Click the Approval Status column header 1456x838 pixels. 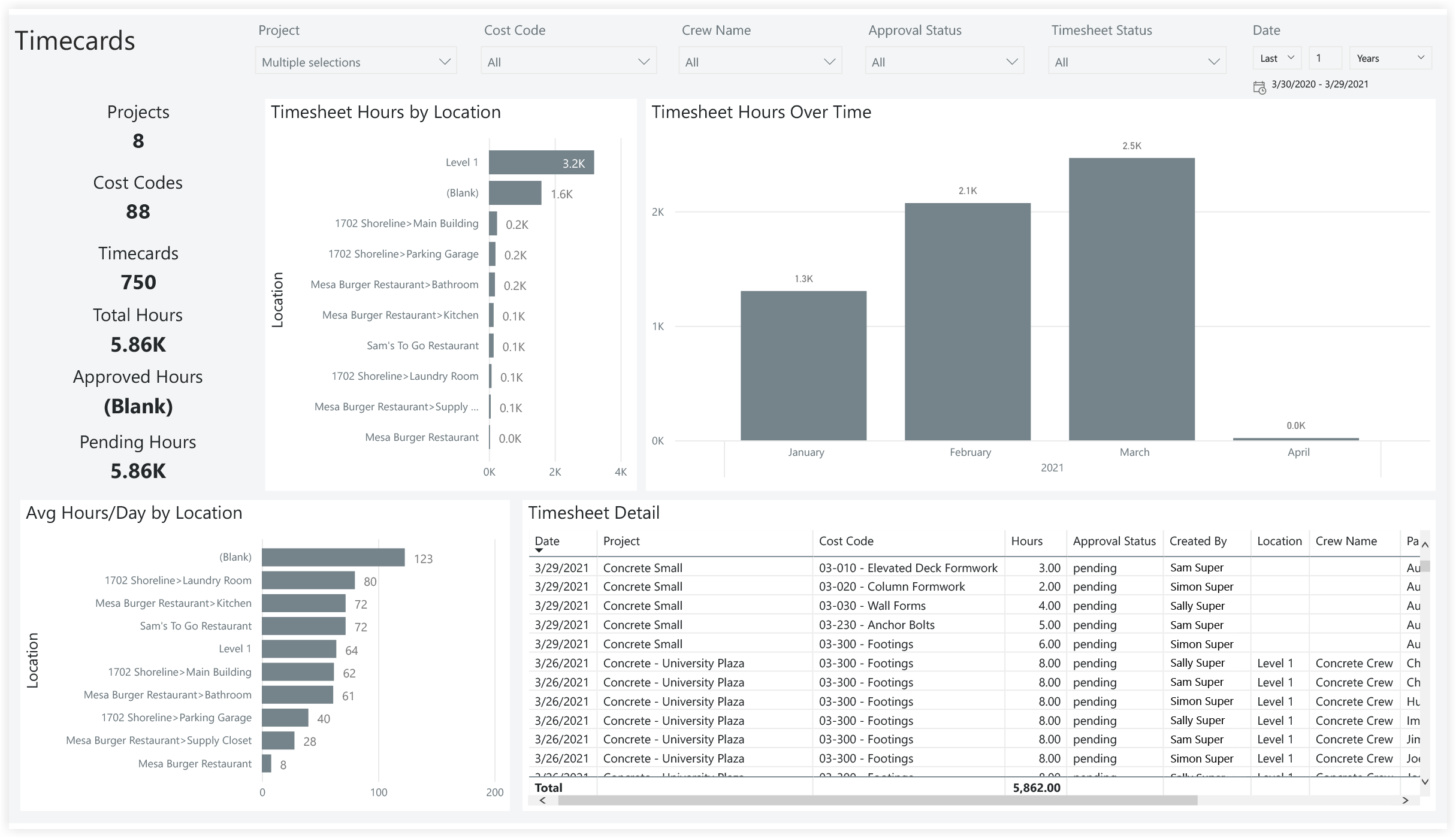coord(1114,541)
